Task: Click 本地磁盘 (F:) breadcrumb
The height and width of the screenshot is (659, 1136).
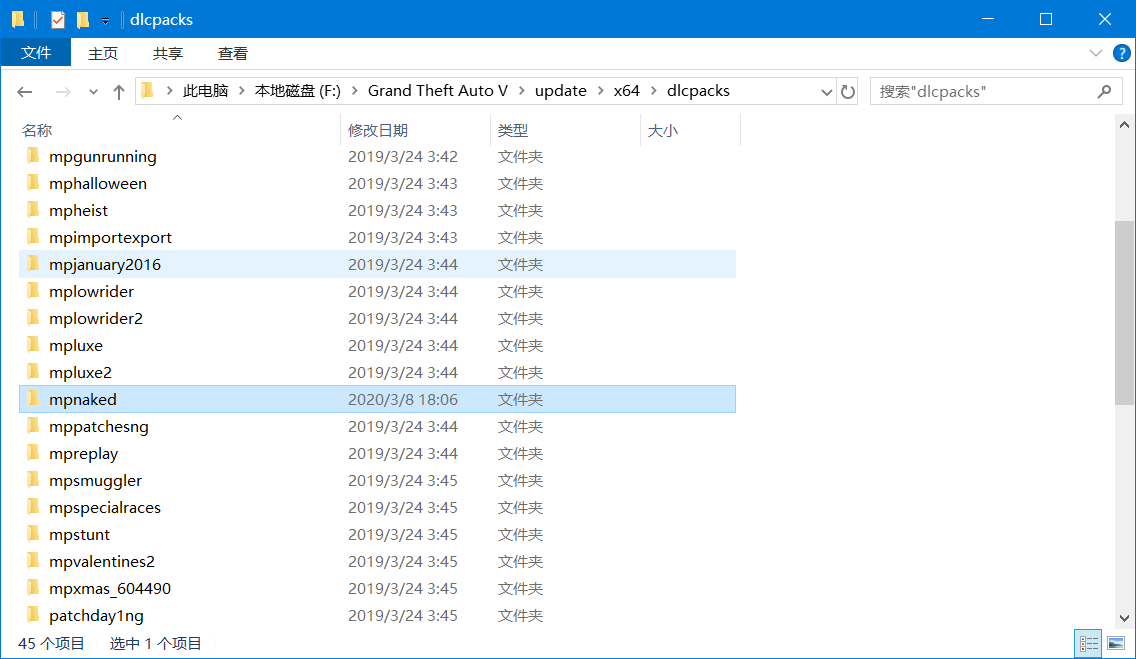Action: [x=298, y=91]
